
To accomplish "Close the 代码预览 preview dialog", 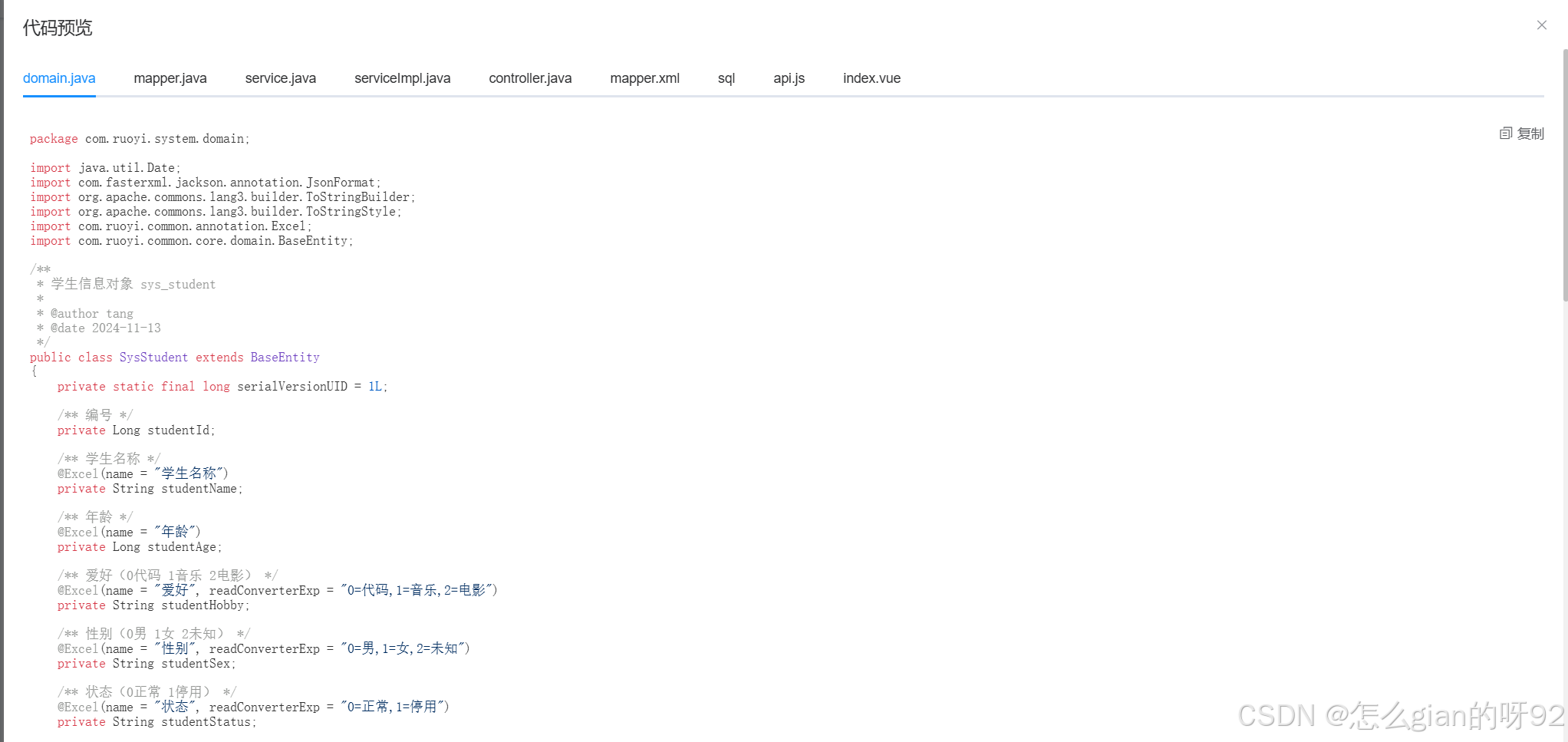I will [x=1541, y=25].
